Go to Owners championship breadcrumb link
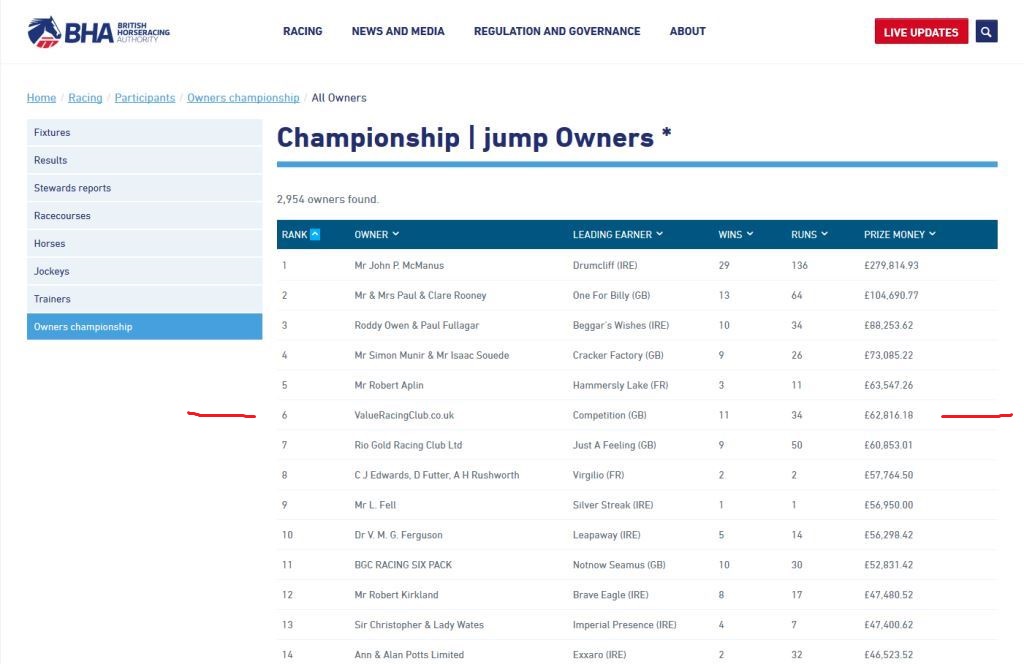 point(243,98)
